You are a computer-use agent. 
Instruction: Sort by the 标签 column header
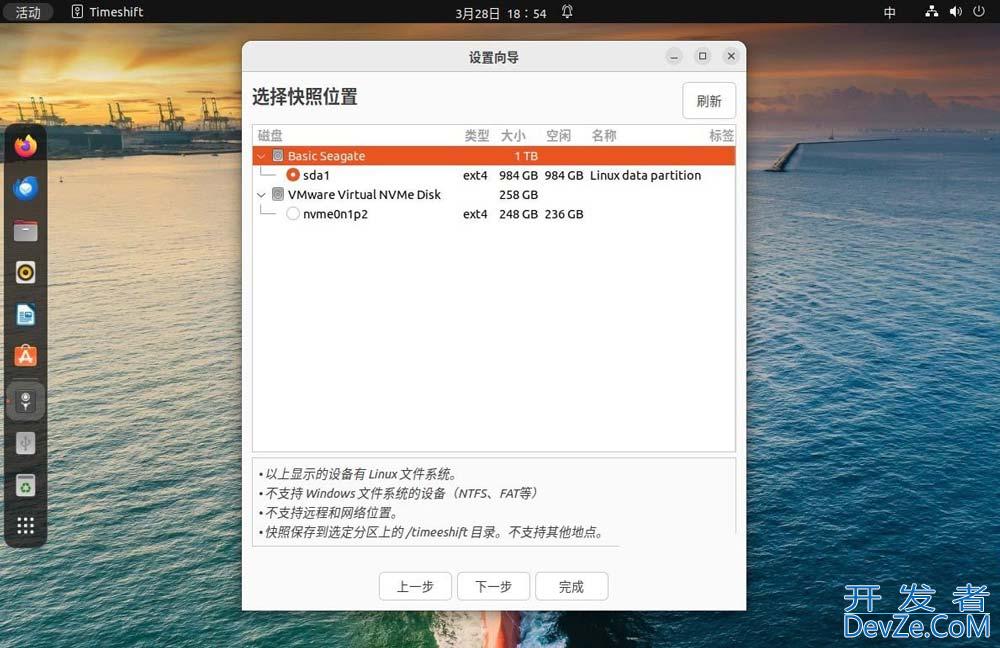(722, 135)
